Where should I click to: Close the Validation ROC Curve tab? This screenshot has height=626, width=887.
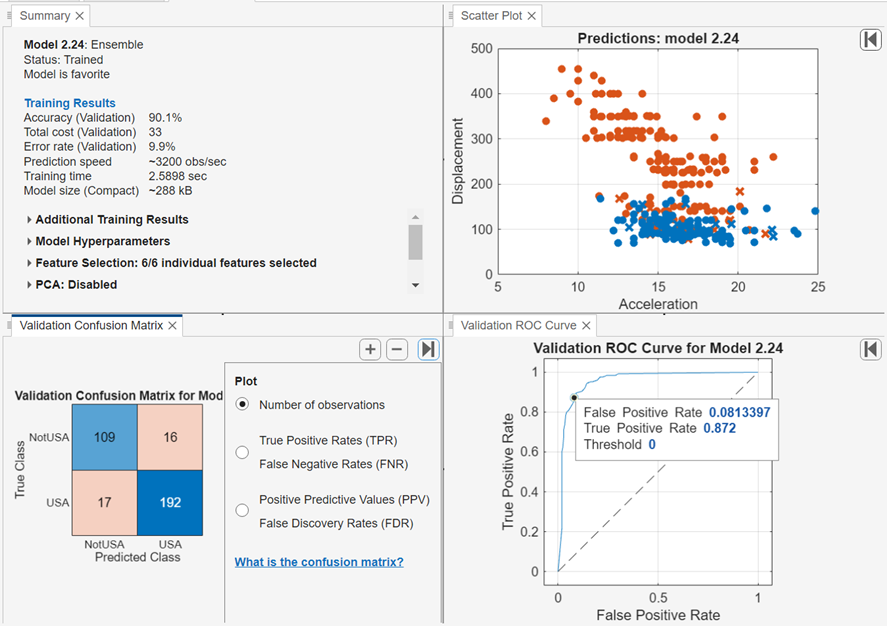586,326
